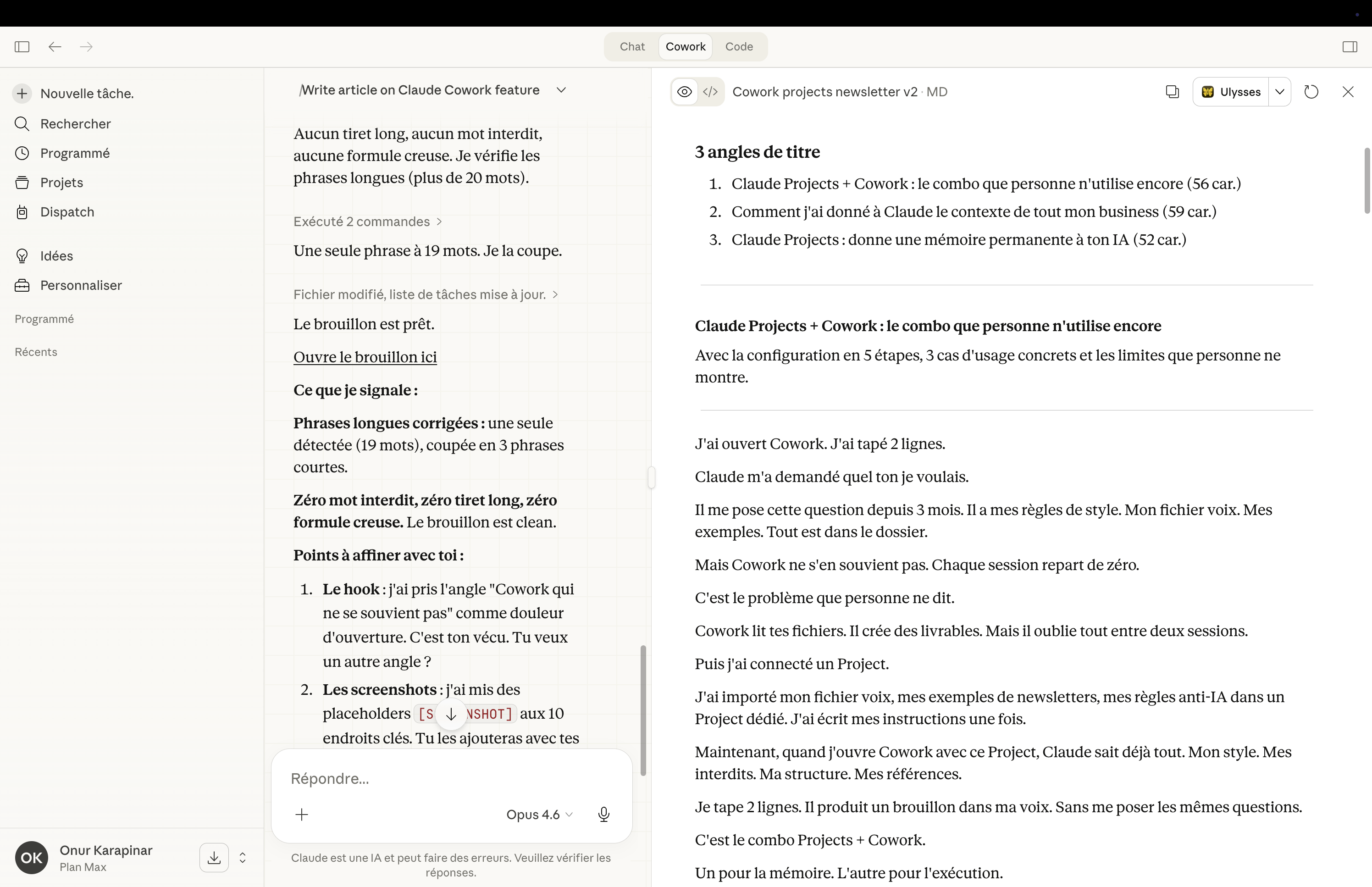Expand Fichier modifié task list details
The width and height of the screenshot is (1372, 887).
(x=426, y=294)
